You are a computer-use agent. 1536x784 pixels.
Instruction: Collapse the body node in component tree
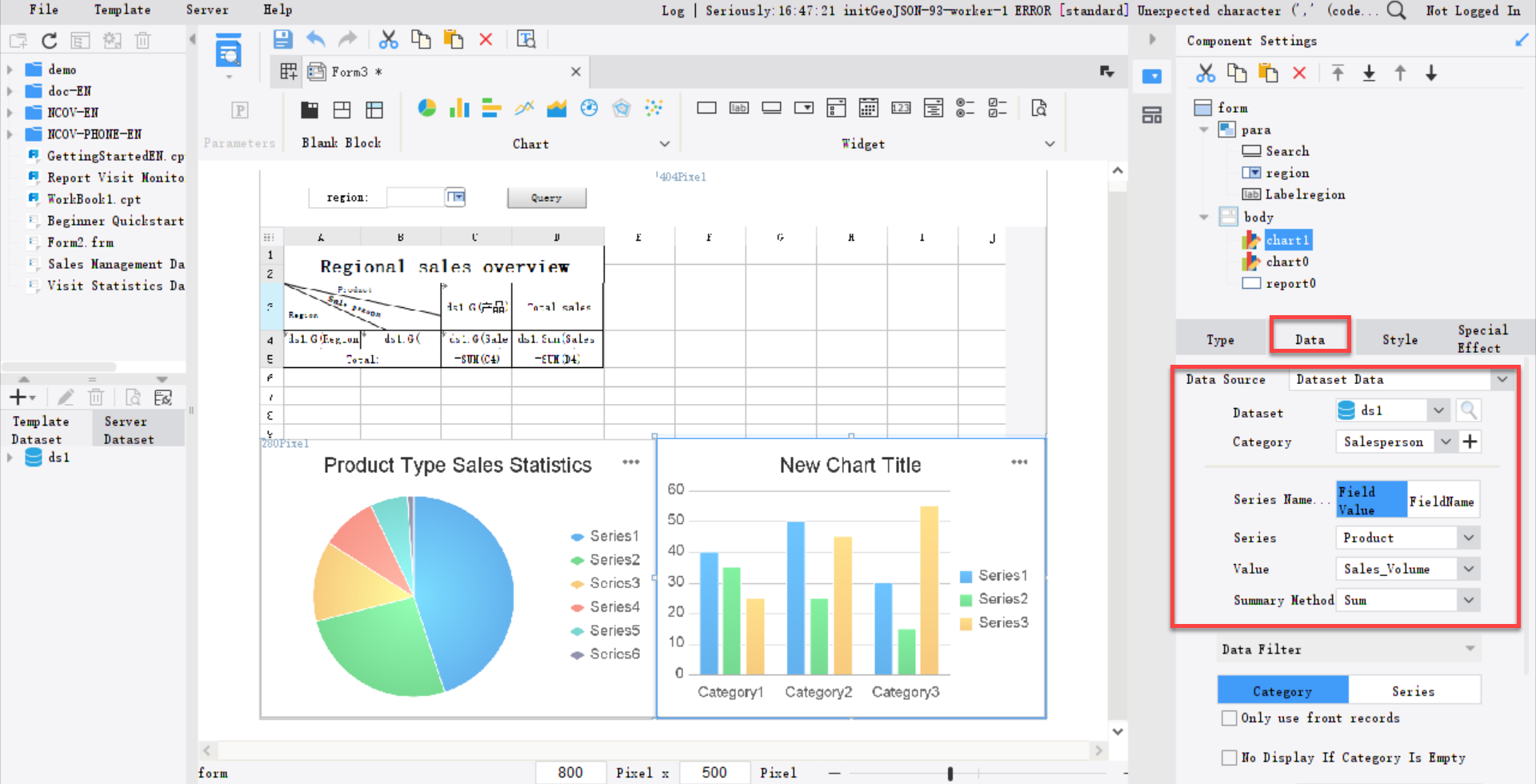[1204, 217]
